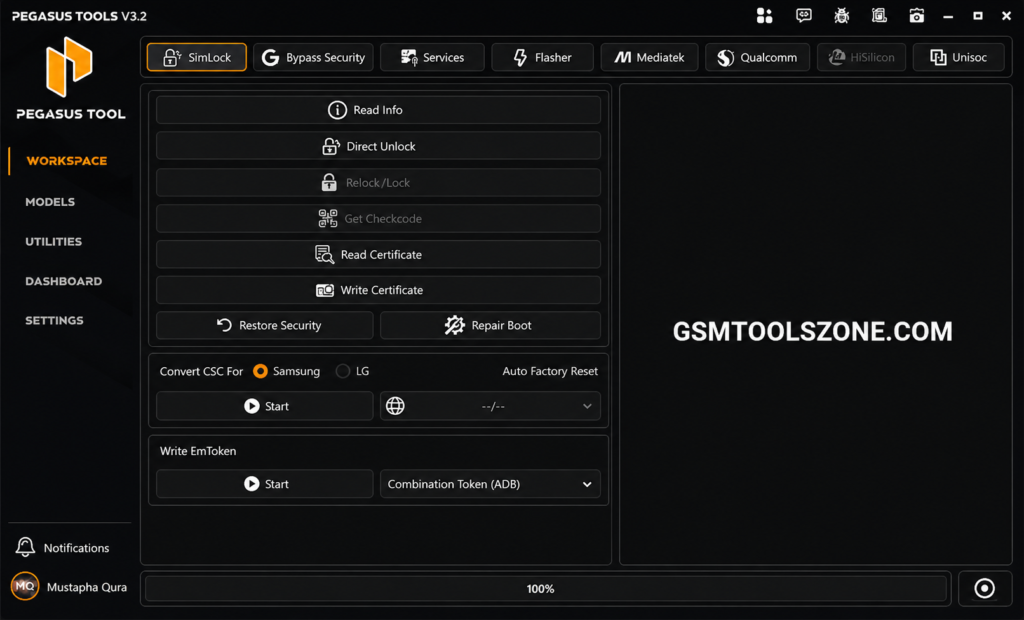Click the Notifications bell icon
The height and width of the screenshot is (620, 1024).
[x=25, y=547]
